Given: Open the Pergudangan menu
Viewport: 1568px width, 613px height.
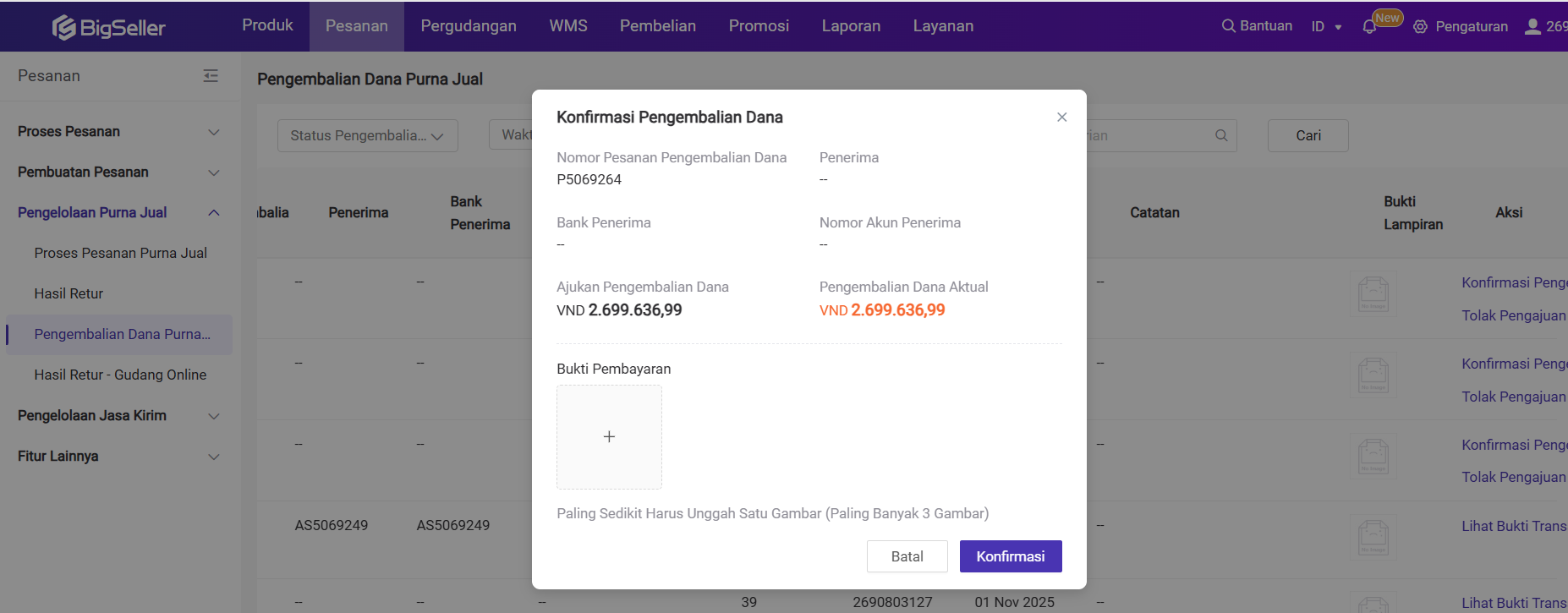Looking at the screenshot, I should tap(469, 26).
